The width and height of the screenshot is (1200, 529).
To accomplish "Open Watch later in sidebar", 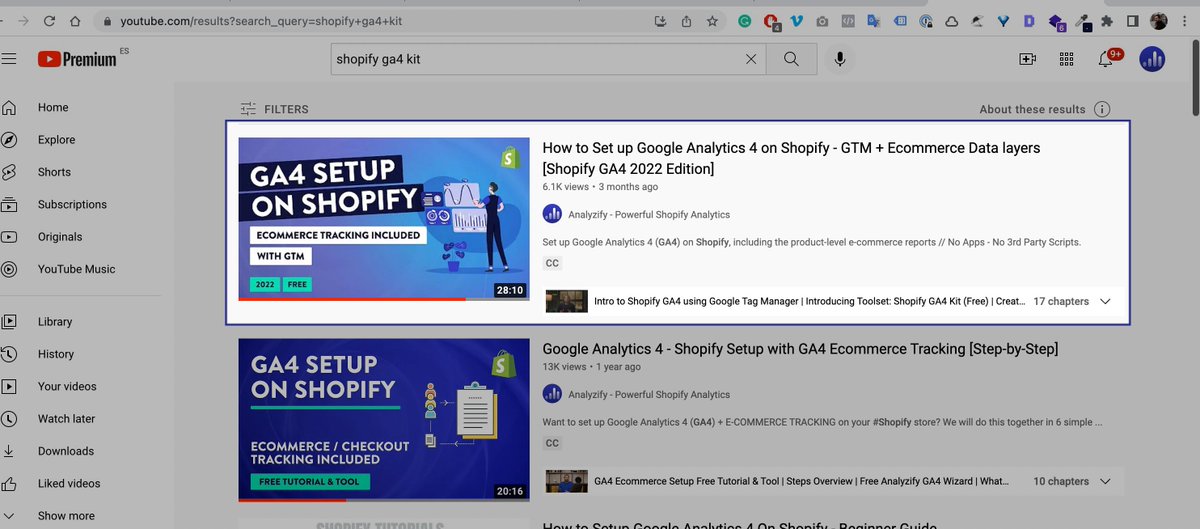I will coord(66,419).
